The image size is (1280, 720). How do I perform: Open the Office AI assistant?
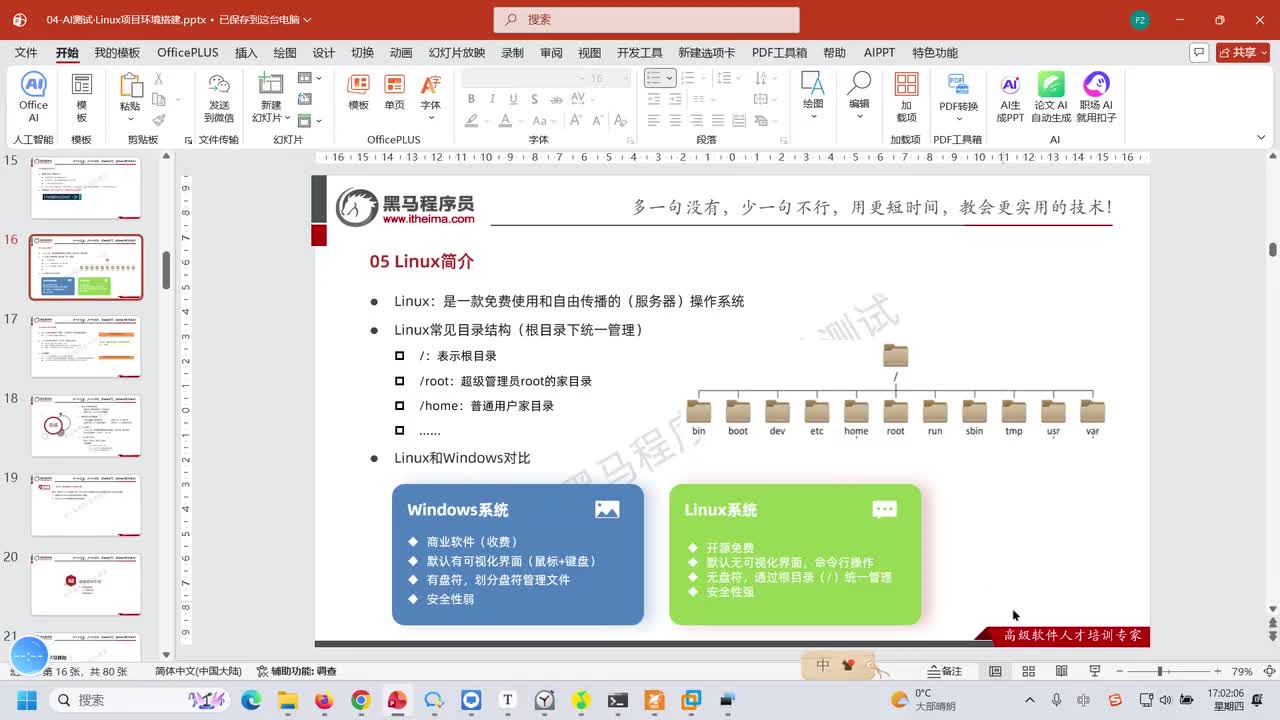[33, 97]
